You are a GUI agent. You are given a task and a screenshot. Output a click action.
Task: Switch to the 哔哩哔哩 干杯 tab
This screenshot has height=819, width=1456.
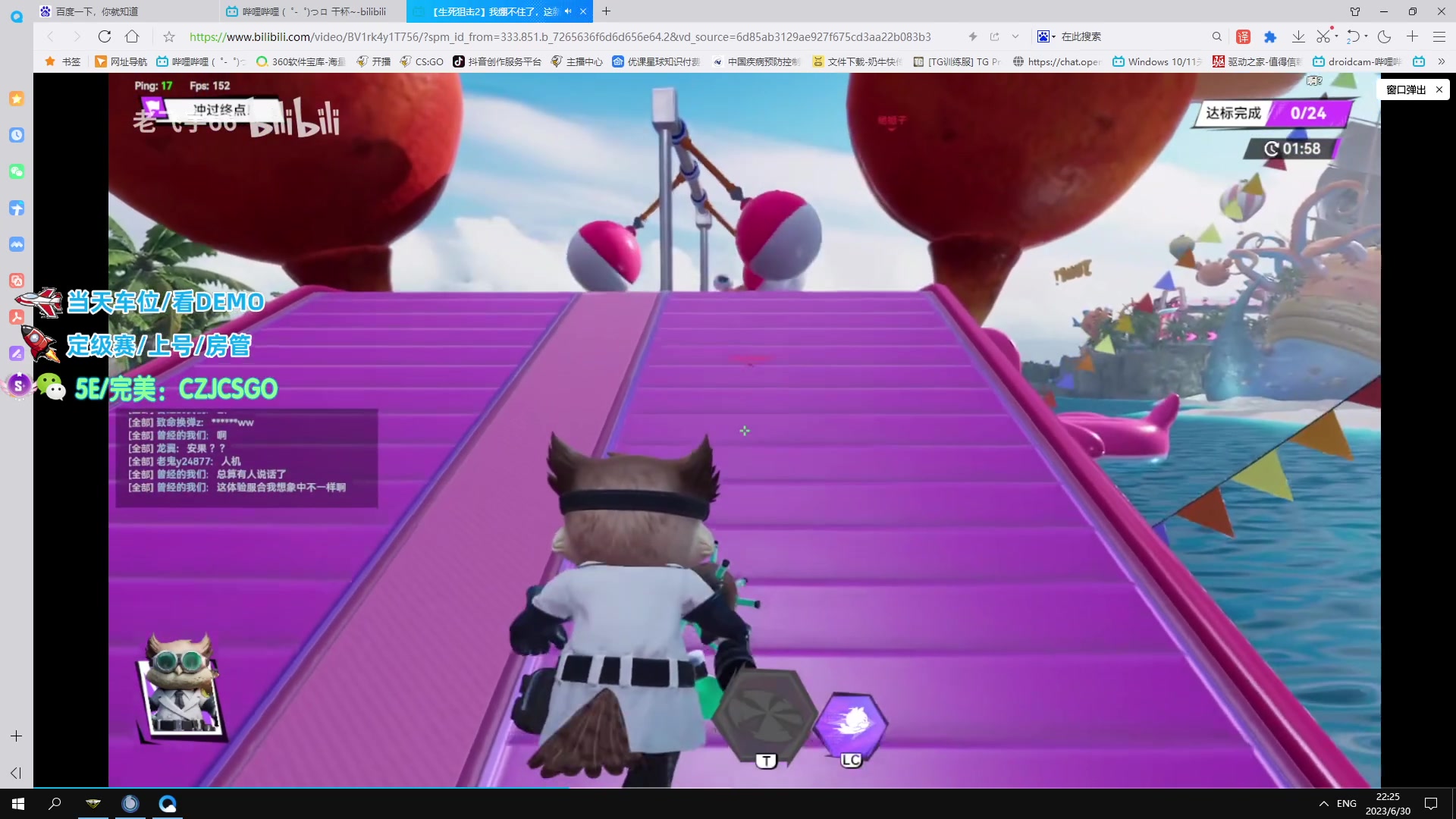pos(314,11)
